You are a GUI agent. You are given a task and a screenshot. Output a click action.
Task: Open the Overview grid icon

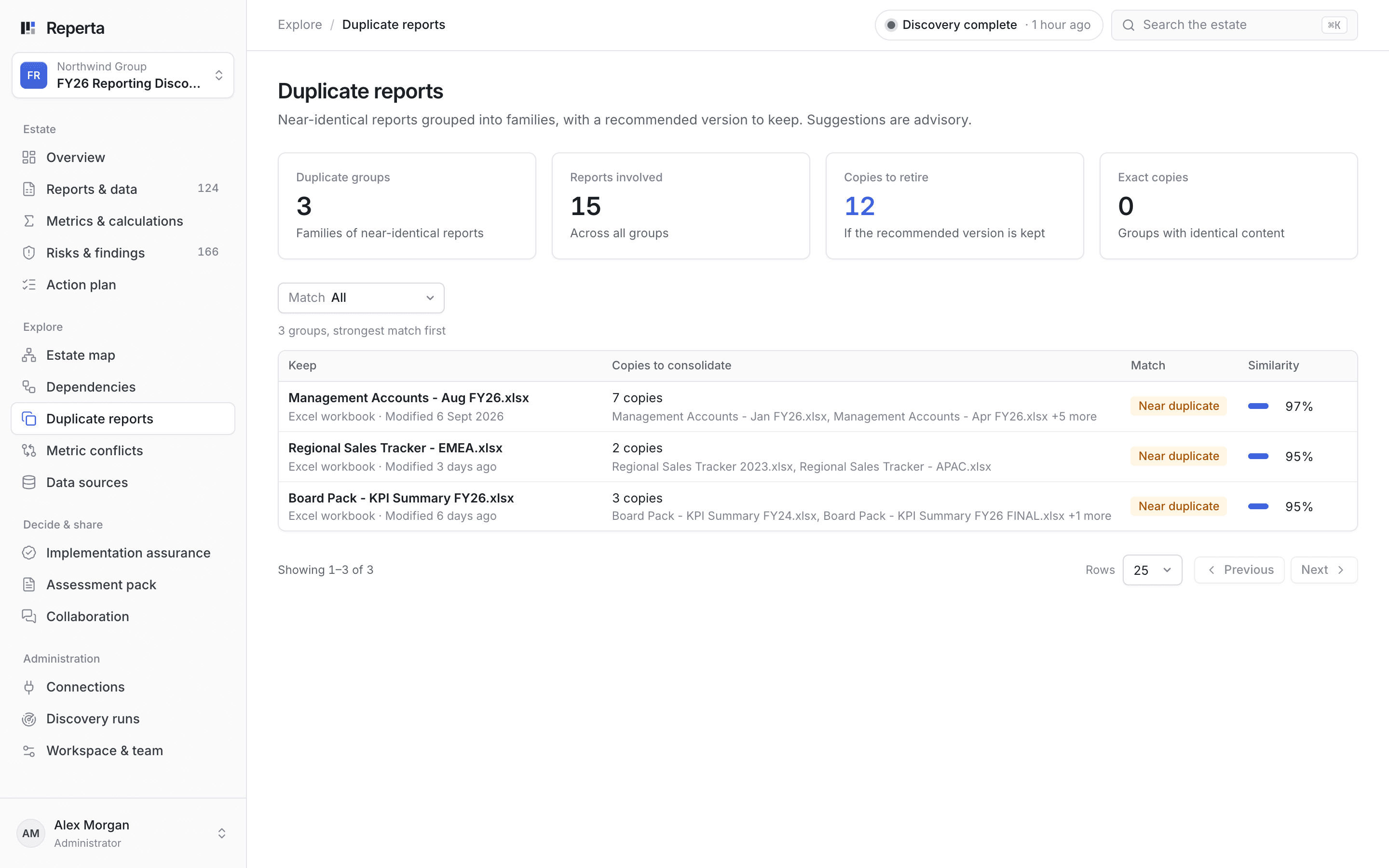point(29,157)
